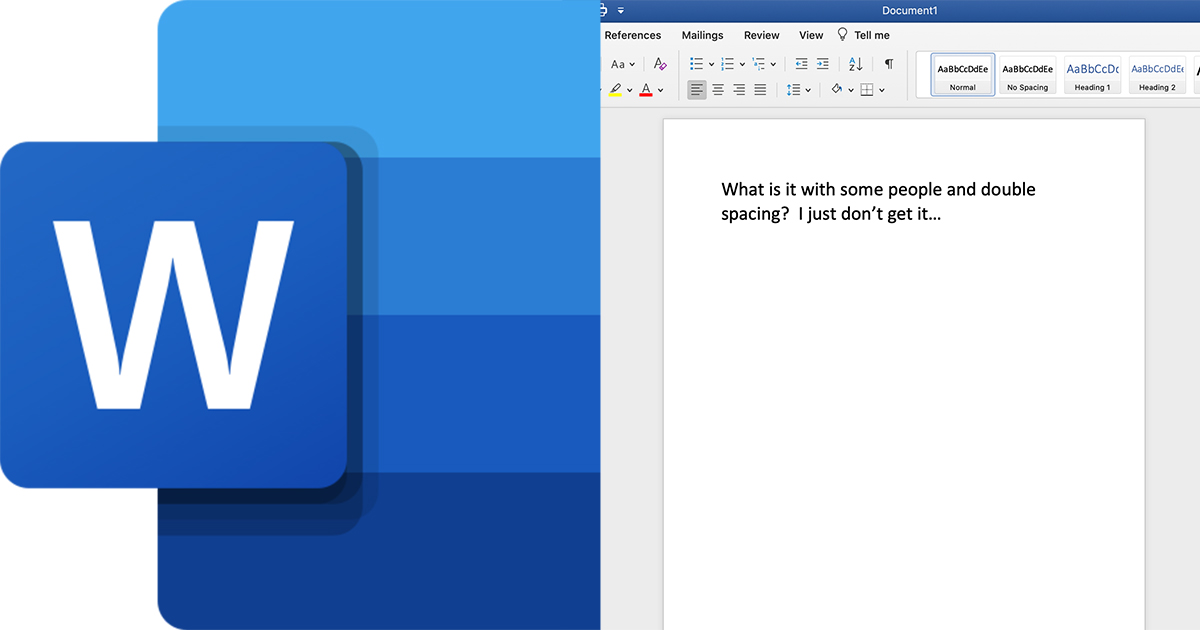Open the highlight color dropdown arrow
The height and width of the screenshot is (630, 1200).
point(629,91)
